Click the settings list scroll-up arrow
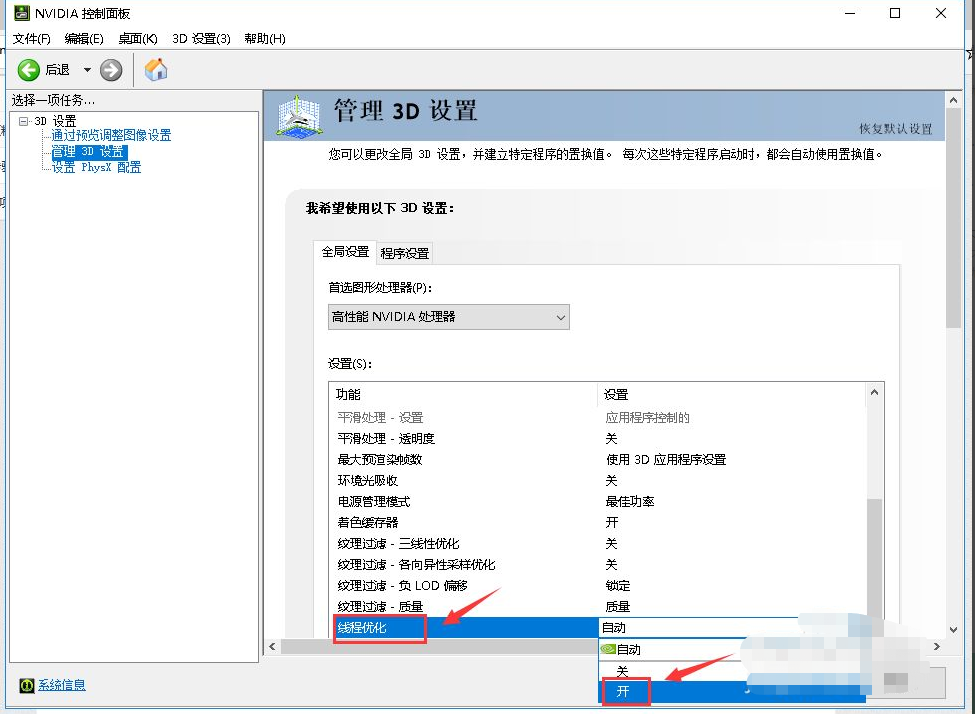Viewport: 975px width, 714px height. click(x=875, y=394)
